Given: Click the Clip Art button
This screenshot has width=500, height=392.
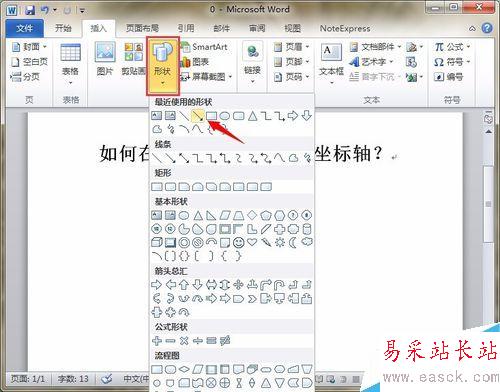Looking at the screenshot, I should tap(133, 59).
